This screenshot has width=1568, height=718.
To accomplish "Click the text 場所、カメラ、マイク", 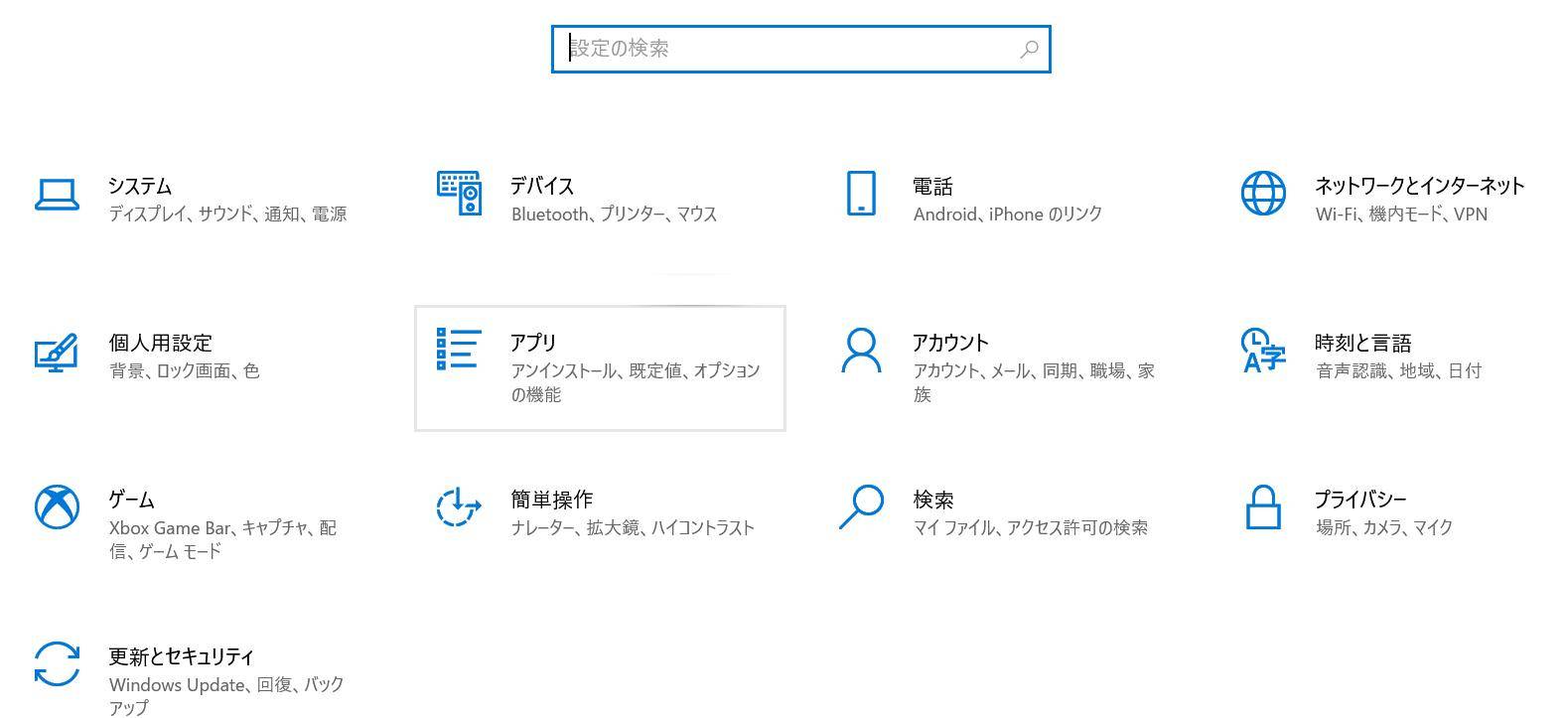I will tap(1383, 527).
